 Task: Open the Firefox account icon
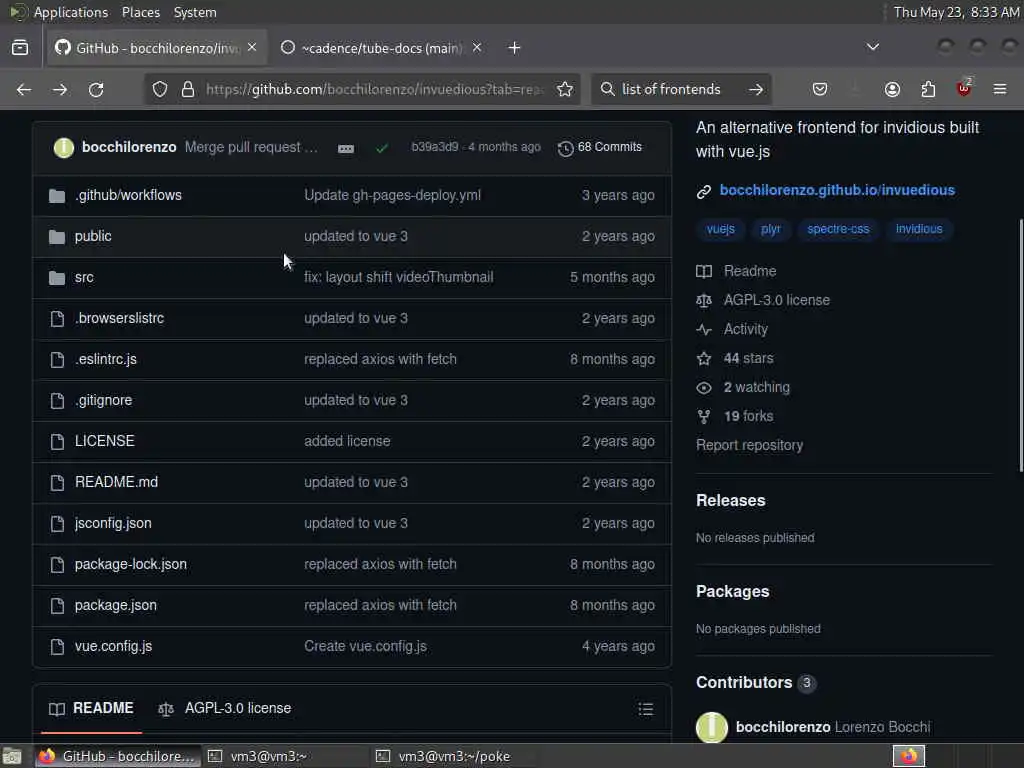point(892,89)
